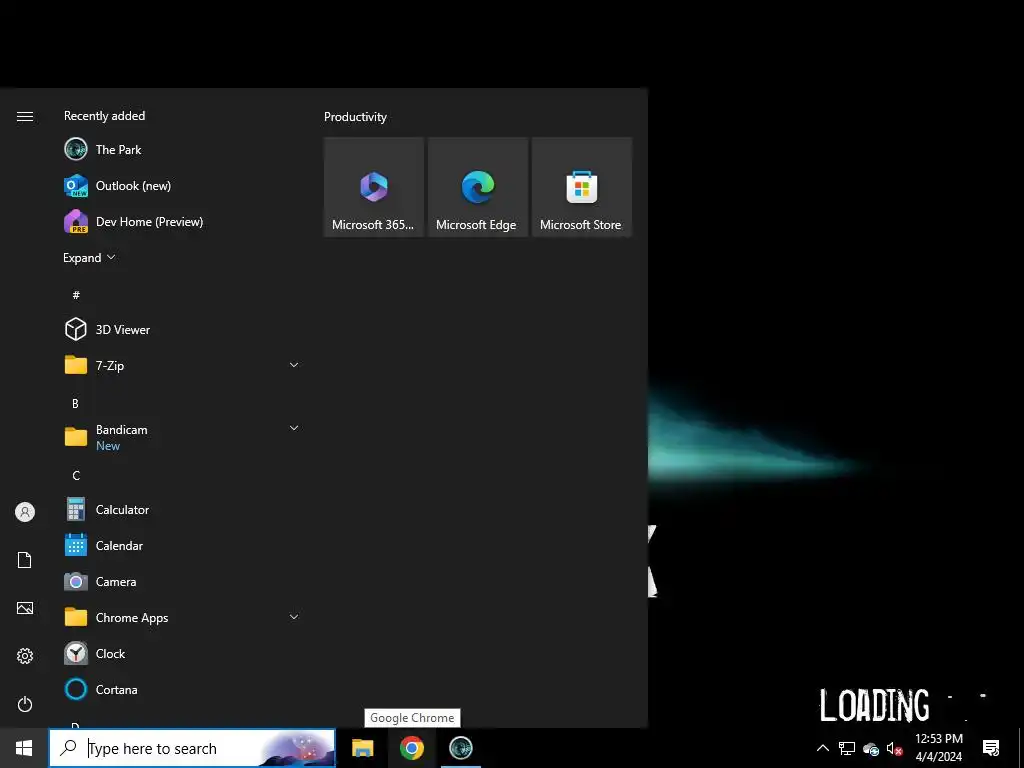
Task: Expand the 7-Zip folder chevron
Action: (x=294, y=365)
